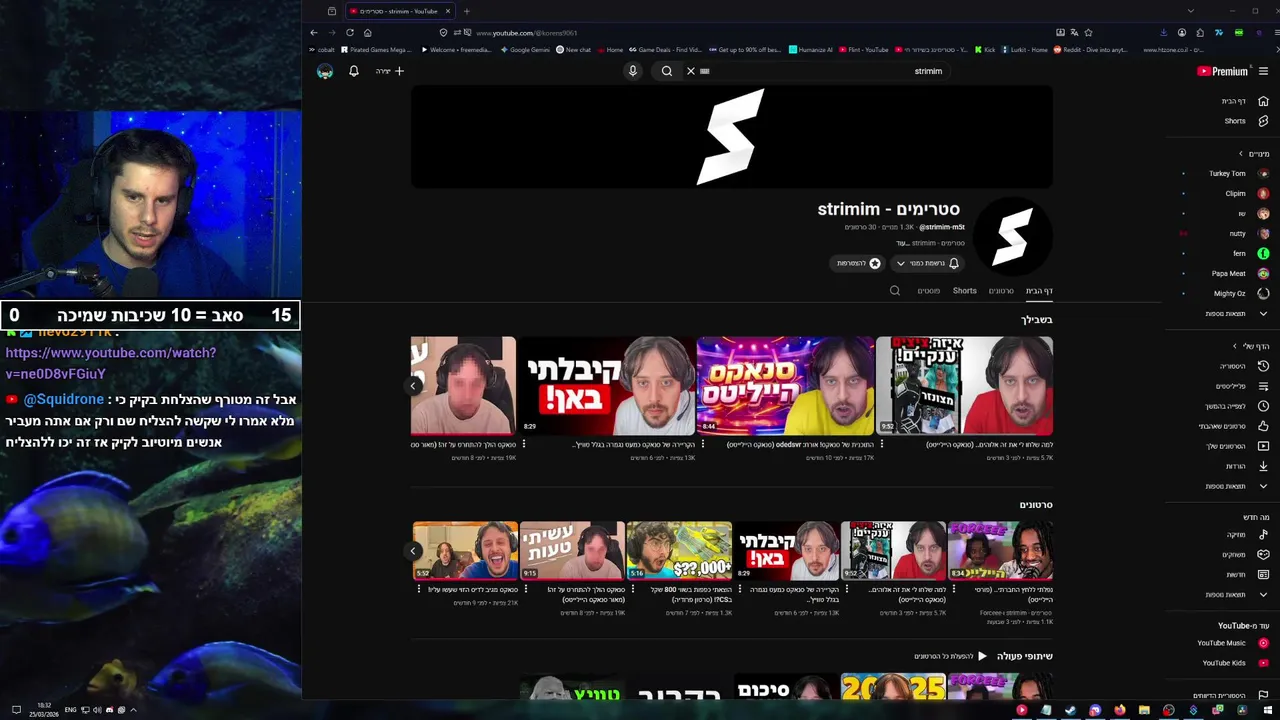Switch to Videos (סרטונים) channel tab
The height and width of the screenshot is (720, 1280).
pyautogui.click(x=1001, y=291)
